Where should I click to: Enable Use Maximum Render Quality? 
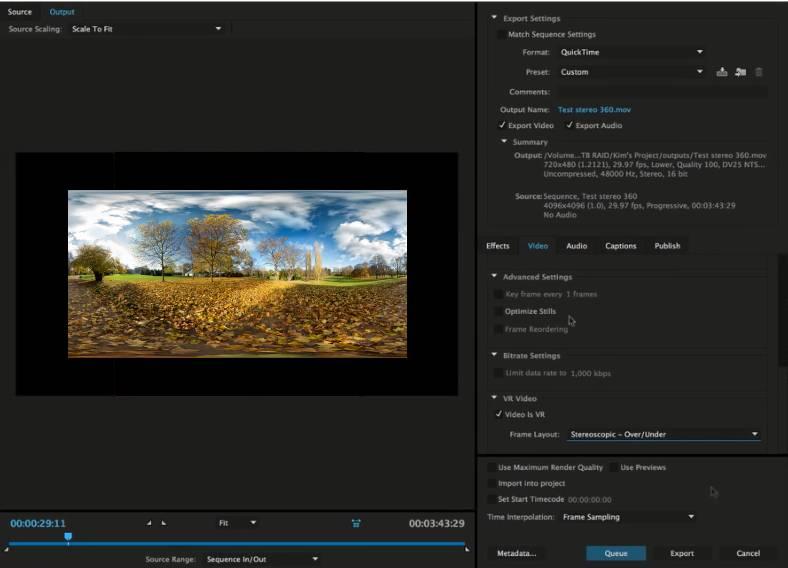click(x=491, y=467)
